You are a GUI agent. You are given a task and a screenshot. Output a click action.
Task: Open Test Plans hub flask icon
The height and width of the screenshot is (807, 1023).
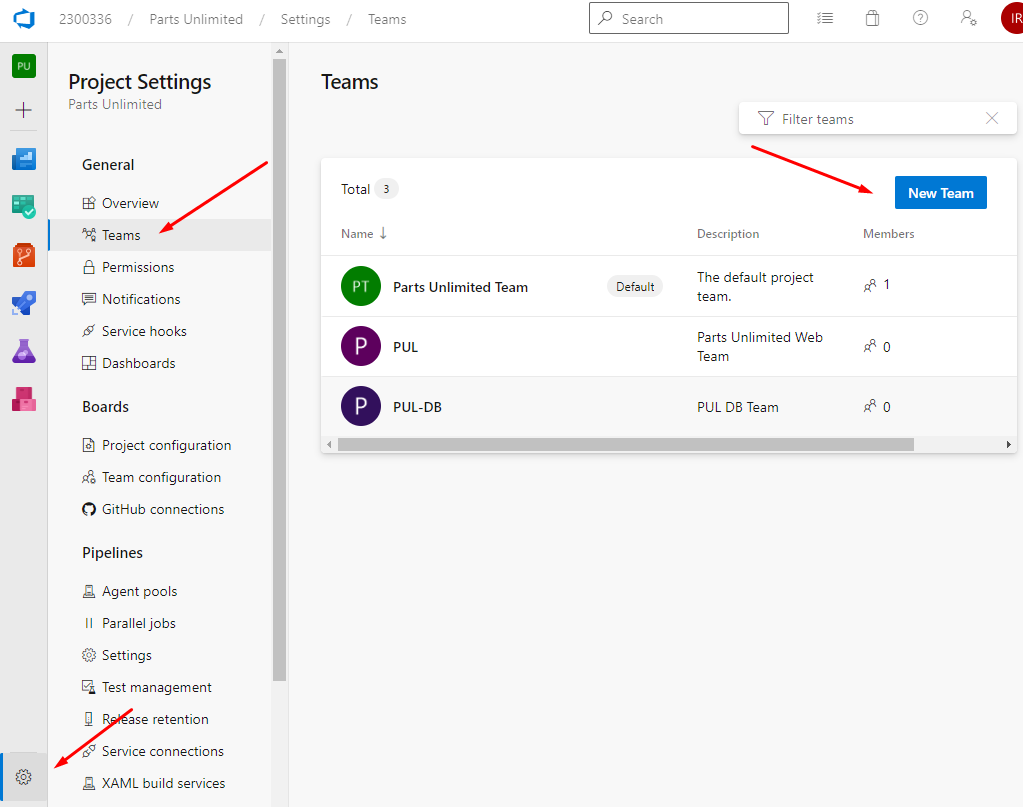24,351
